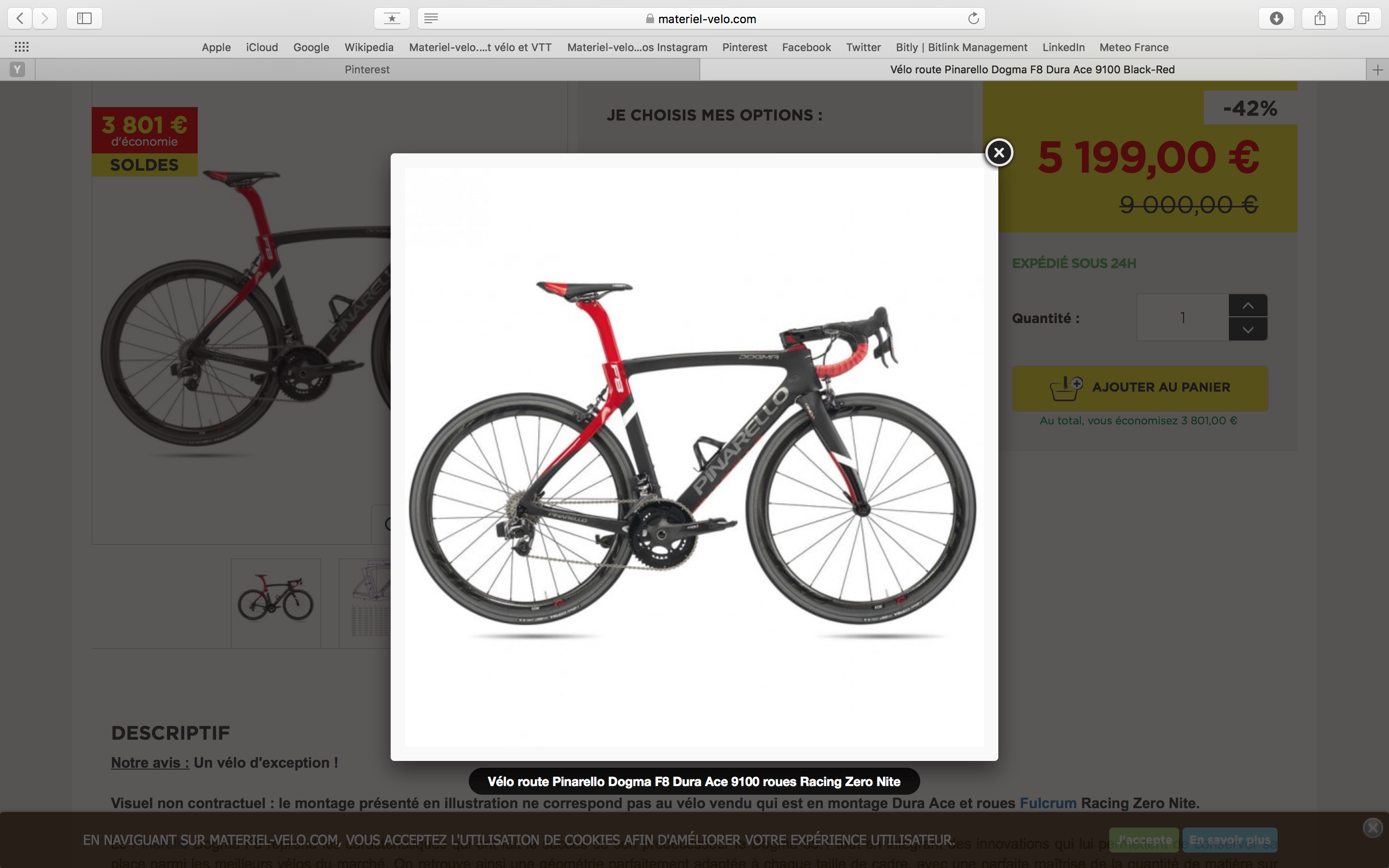Switch to the Pinterest tab
This screenshot has width=1389, height=868.
click(367, 69)
